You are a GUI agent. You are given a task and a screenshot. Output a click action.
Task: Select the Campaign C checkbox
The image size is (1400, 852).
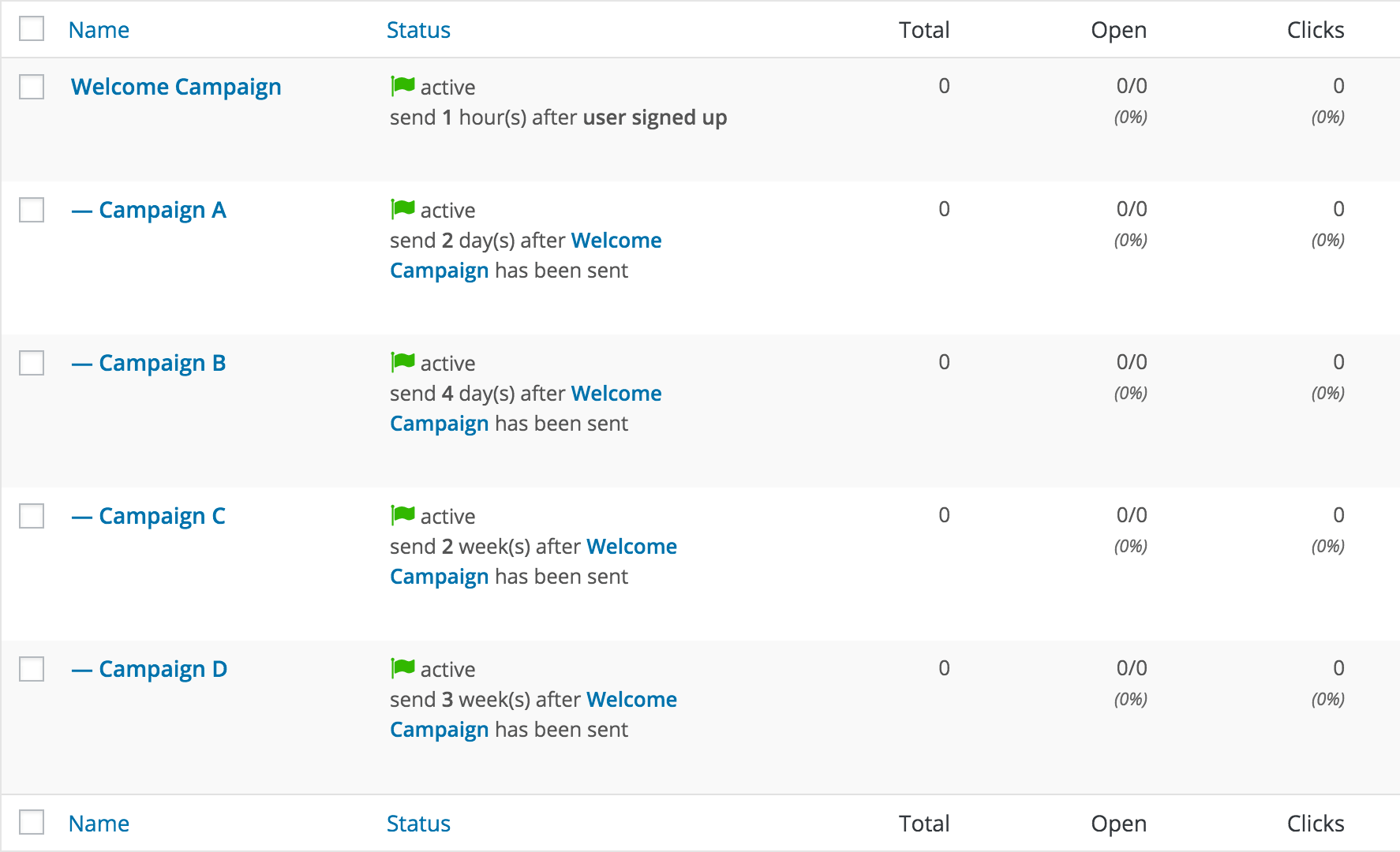(32, 516)
